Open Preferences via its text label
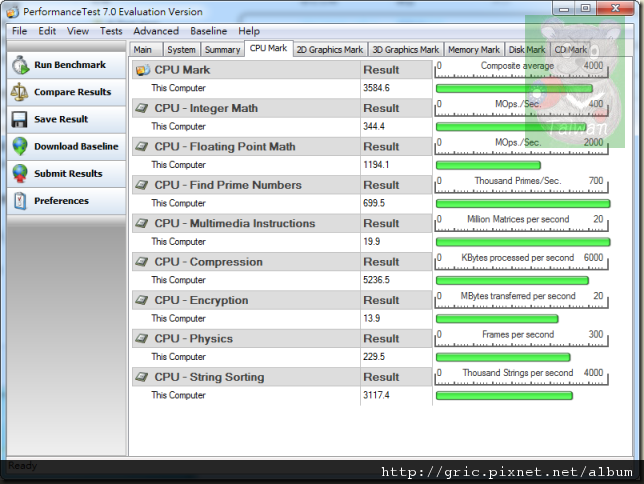 tap(61, 201)
